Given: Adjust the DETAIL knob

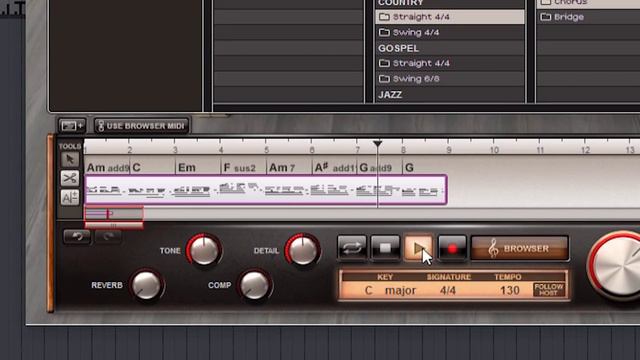Looking at the screenshot, I should (x=302, y=250).
